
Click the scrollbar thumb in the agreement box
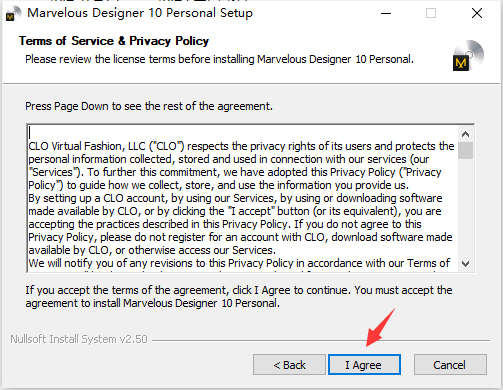pos(466,150)
